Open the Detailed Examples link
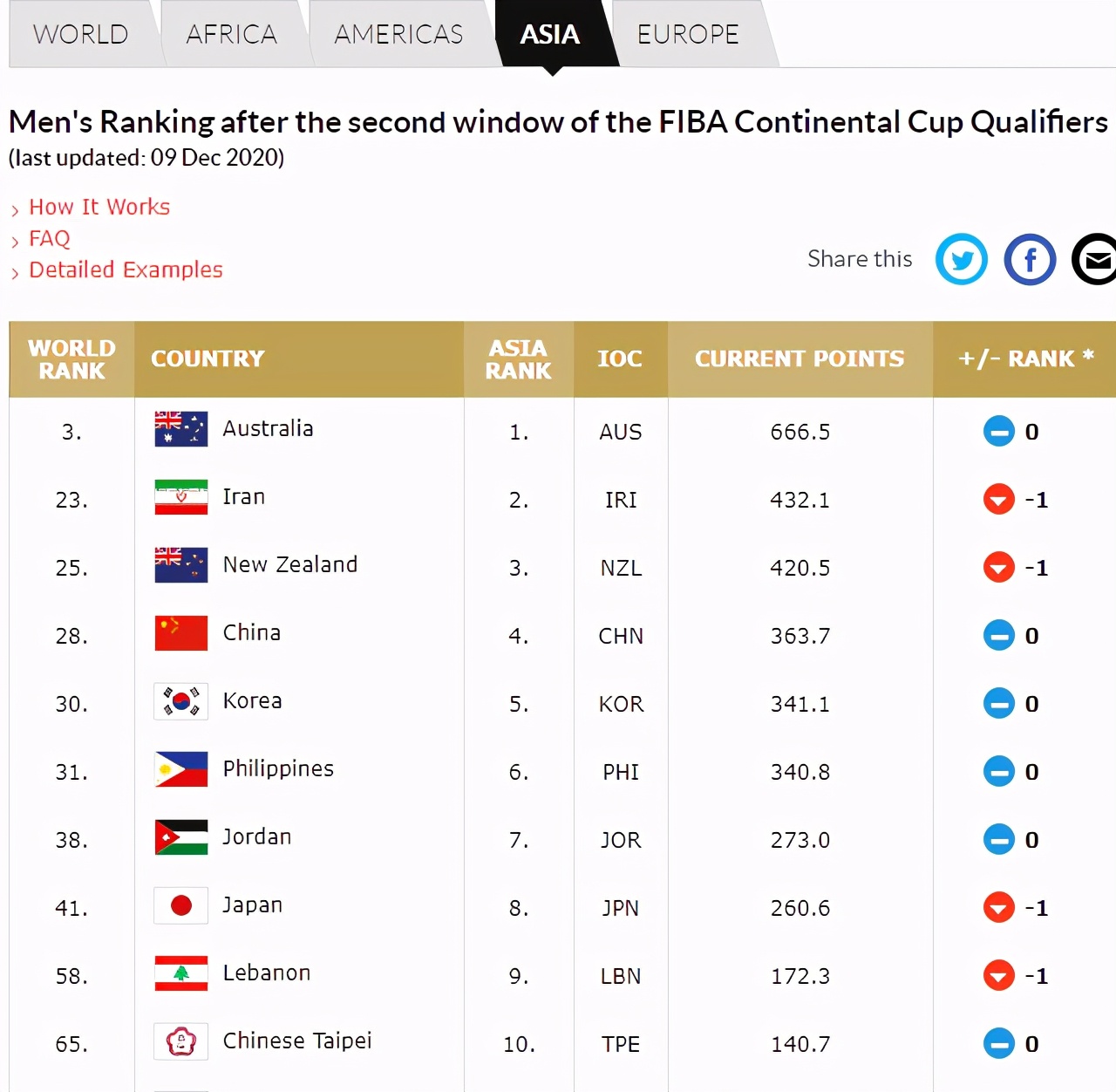The height and width of the screenshot is (1092, 1116). tap(126, 270)
